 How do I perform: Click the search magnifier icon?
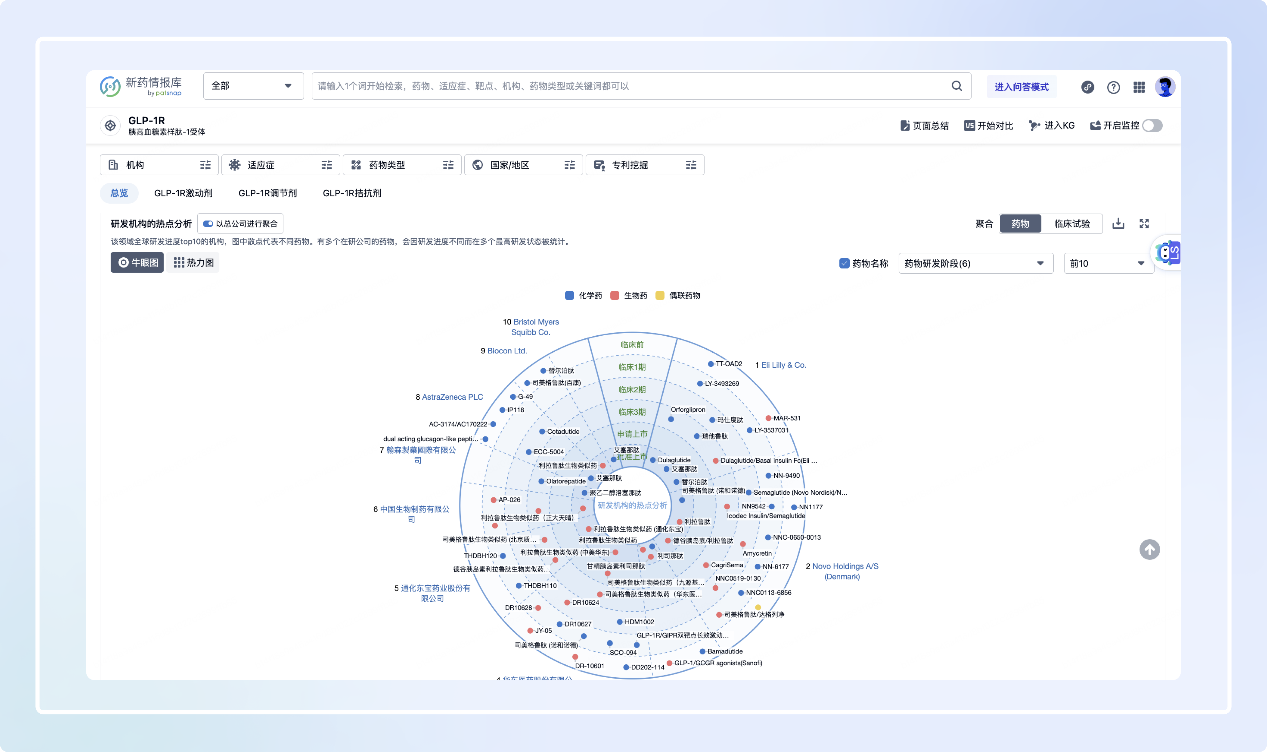pos(957,86)
